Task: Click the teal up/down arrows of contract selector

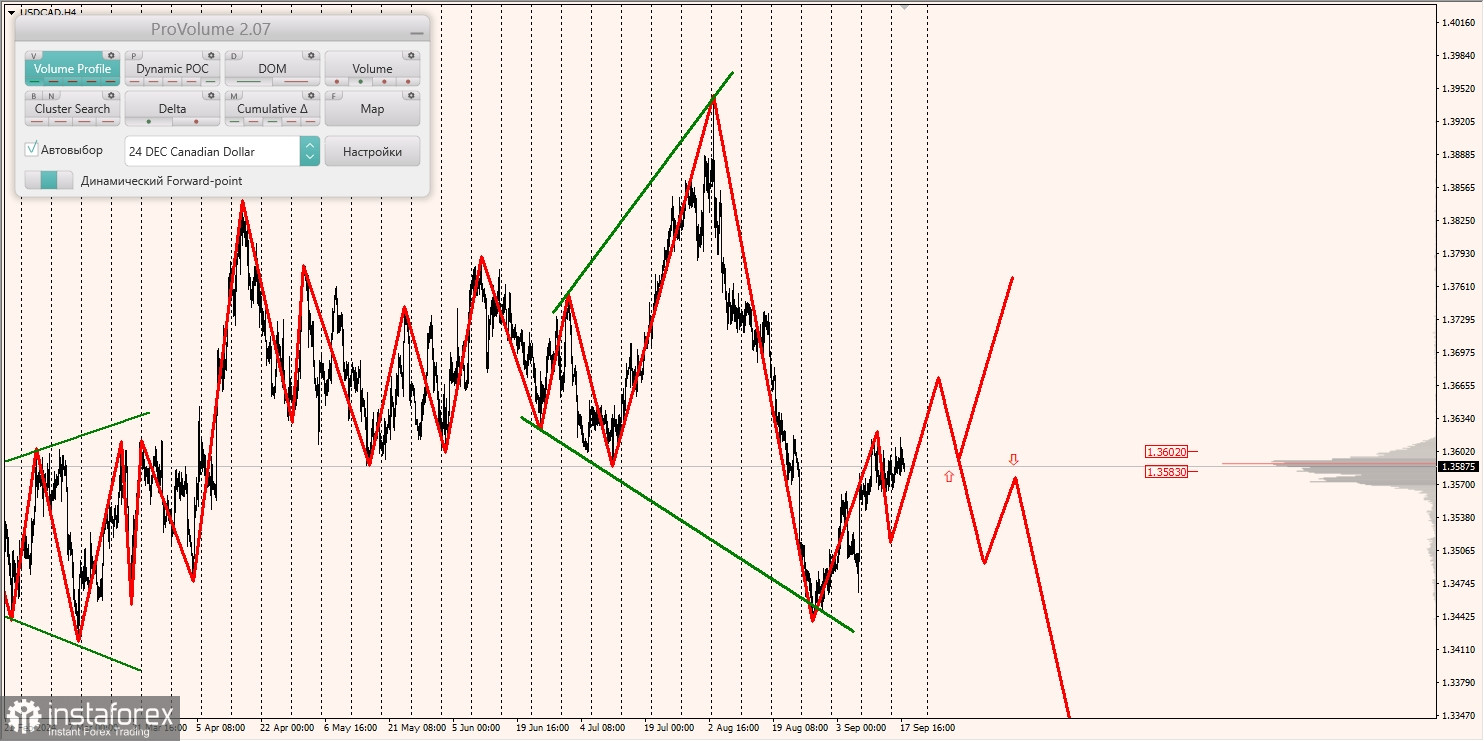Action: coord(310,151)
